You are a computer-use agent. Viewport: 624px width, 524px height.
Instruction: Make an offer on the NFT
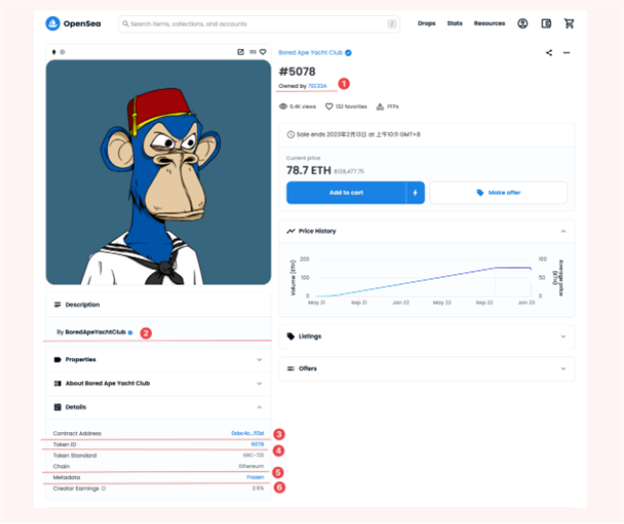[498, 193]
